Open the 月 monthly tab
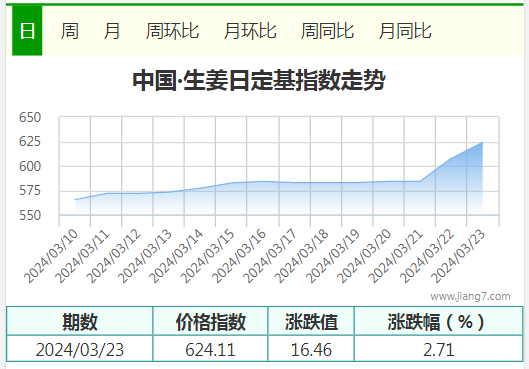529x369 pixels. point(112,31)
